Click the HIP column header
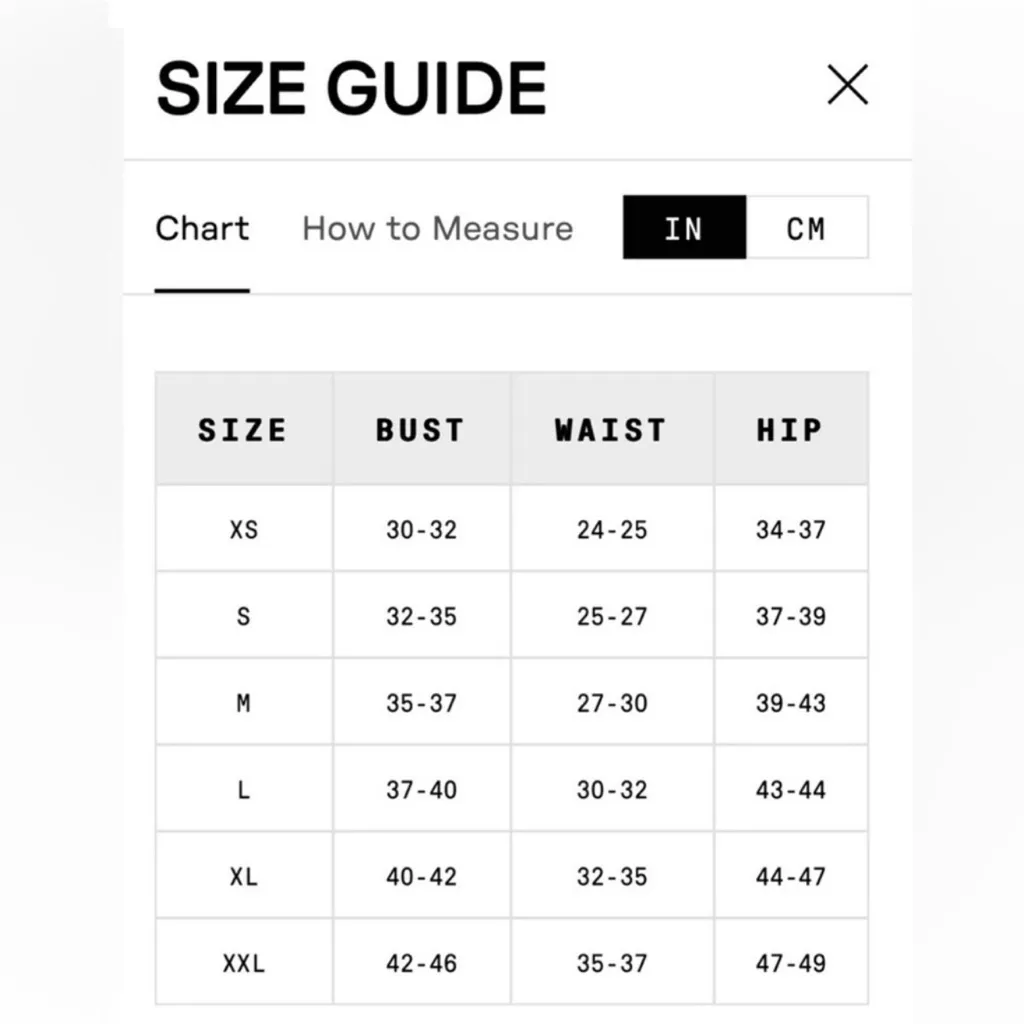 click(x=790, y=430)
